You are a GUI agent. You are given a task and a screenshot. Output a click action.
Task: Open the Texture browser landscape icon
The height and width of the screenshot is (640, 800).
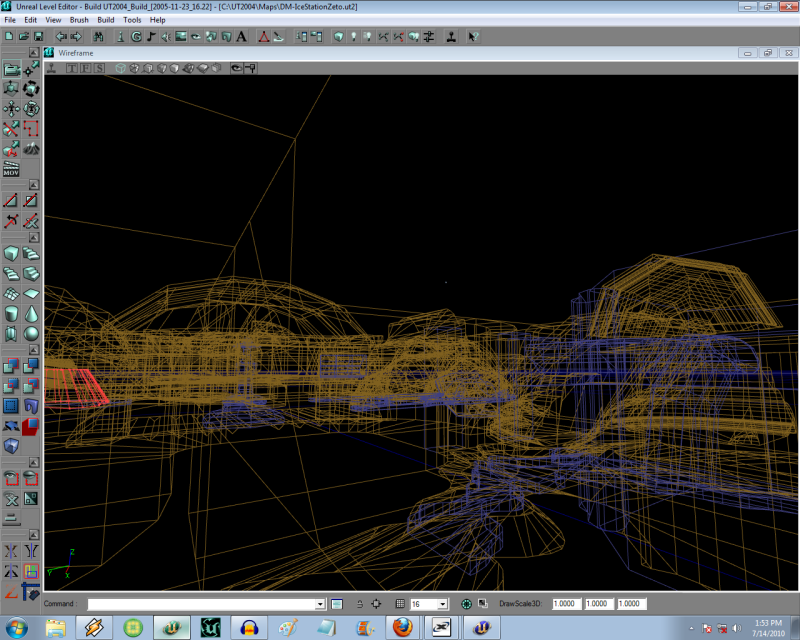click(x=181, y=37)
